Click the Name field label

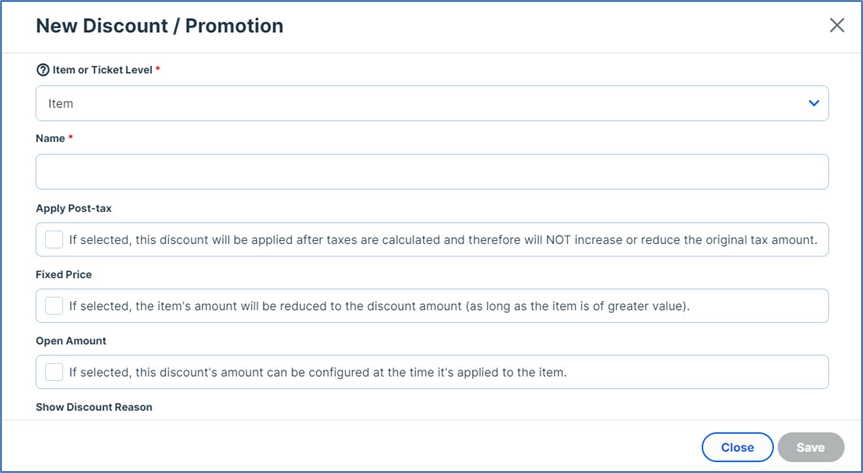(x=50, y=138)
